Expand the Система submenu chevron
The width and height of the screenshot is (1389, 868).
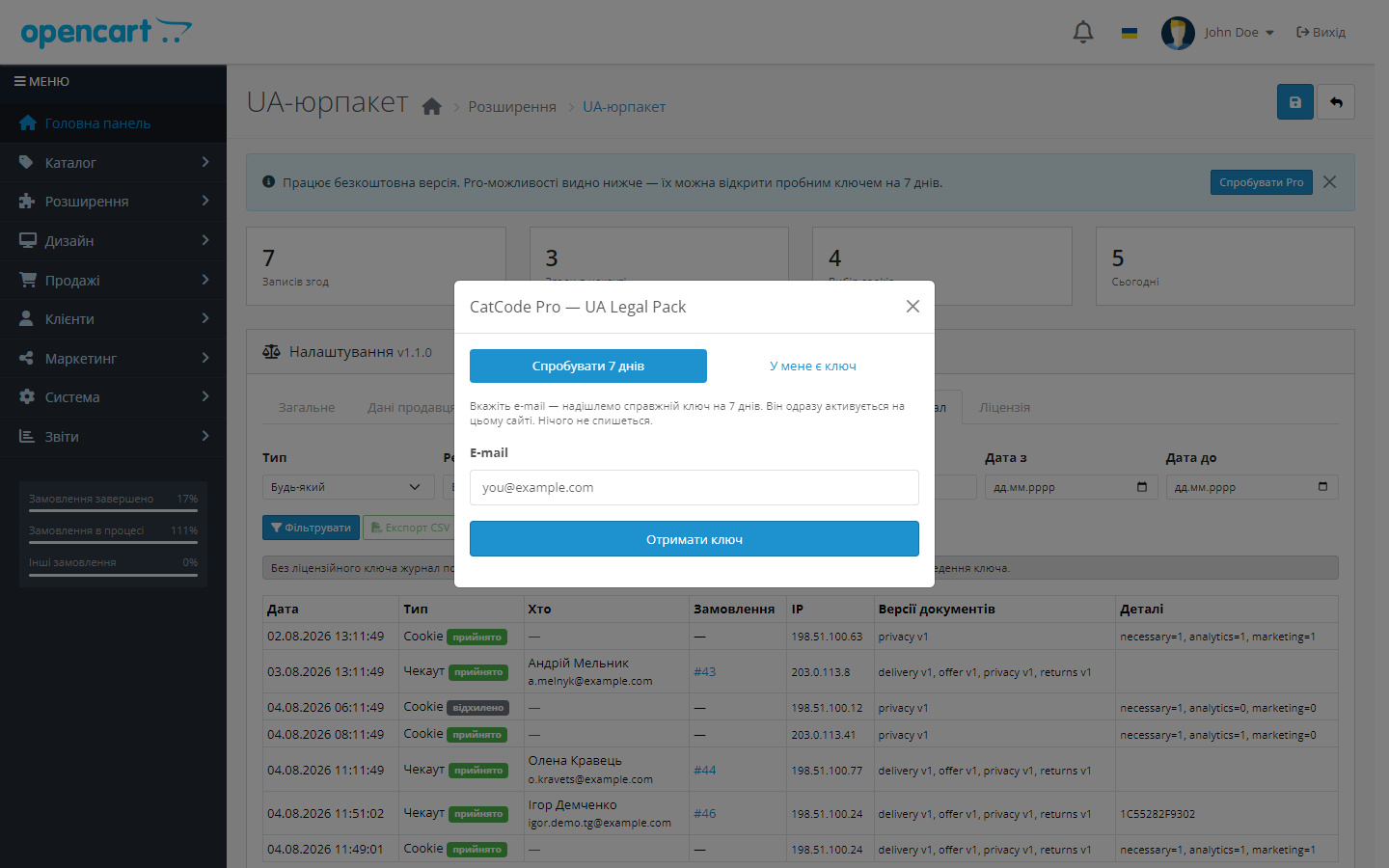(x=205, y=396)
